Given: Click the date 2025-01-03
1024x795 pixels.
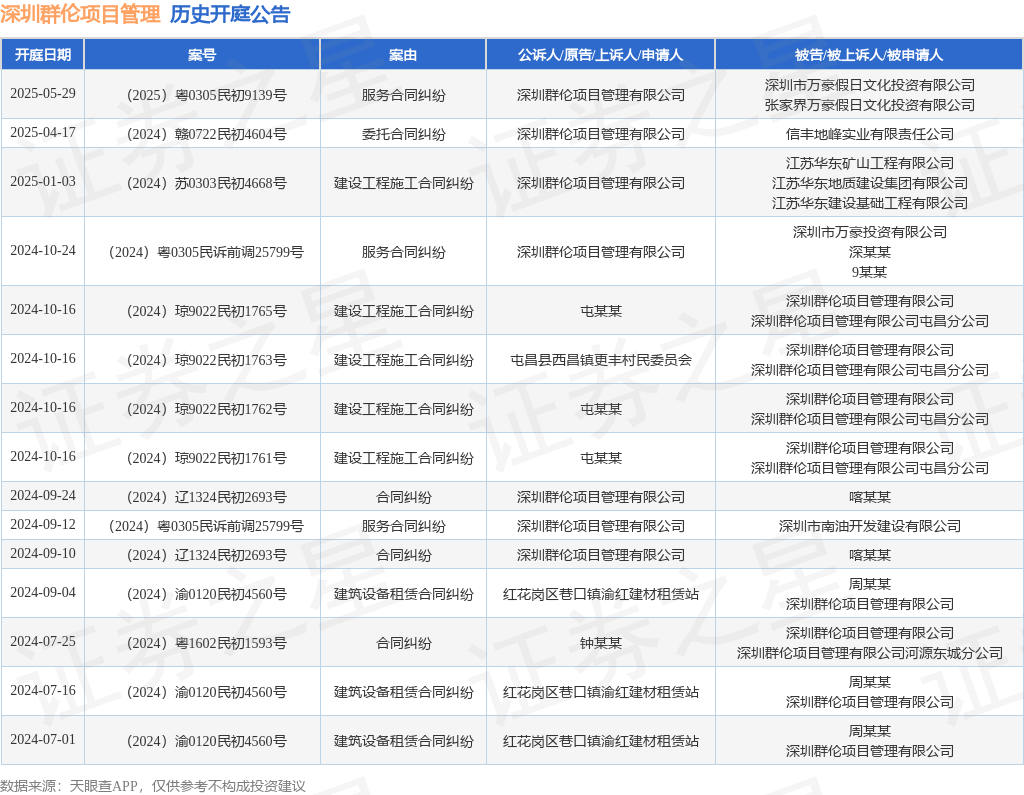Looking at the screenshot, I should (x=43, y=182).
